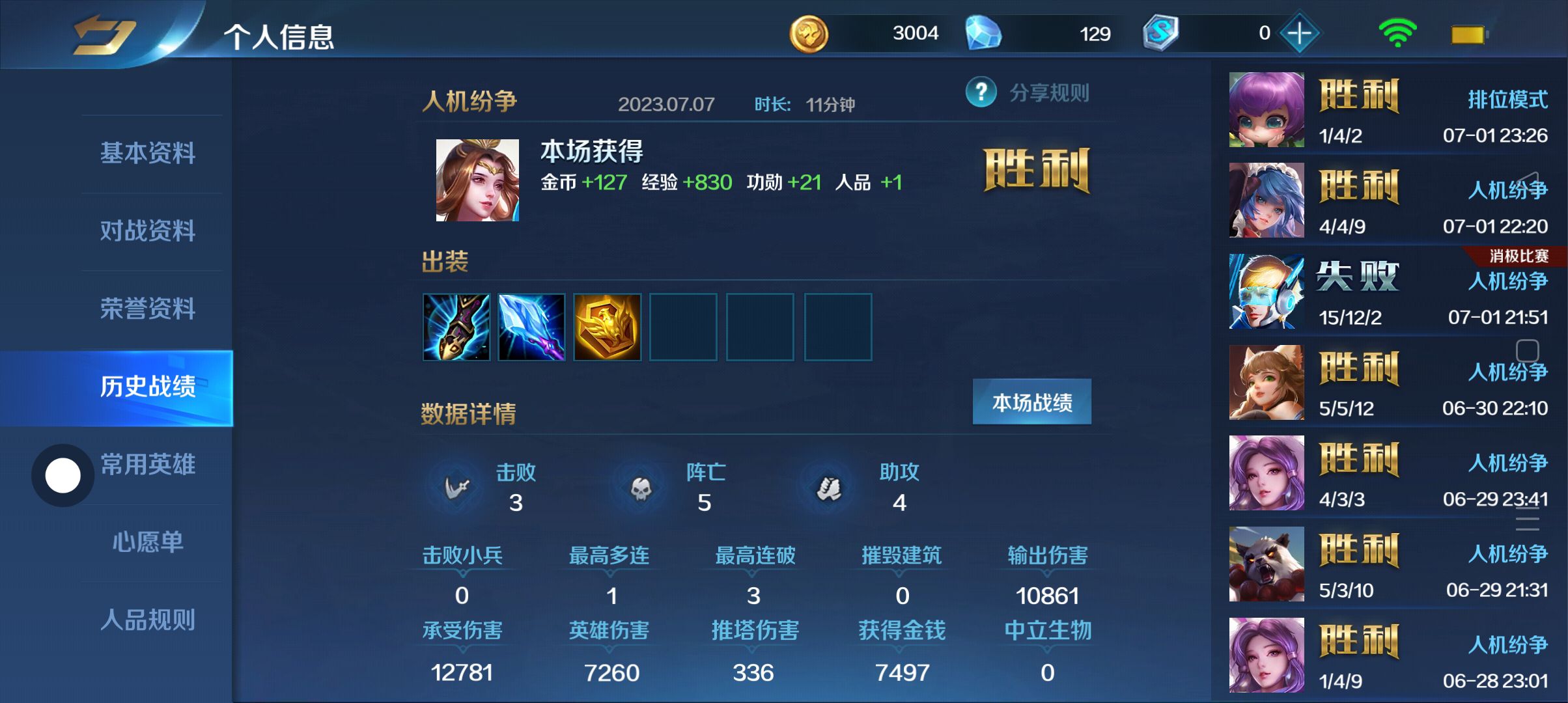Viewport: 1568px width, 703px height.
Task: Click the 本场战绩 button
Action: pyautogui.click(x=1032, y=402)
